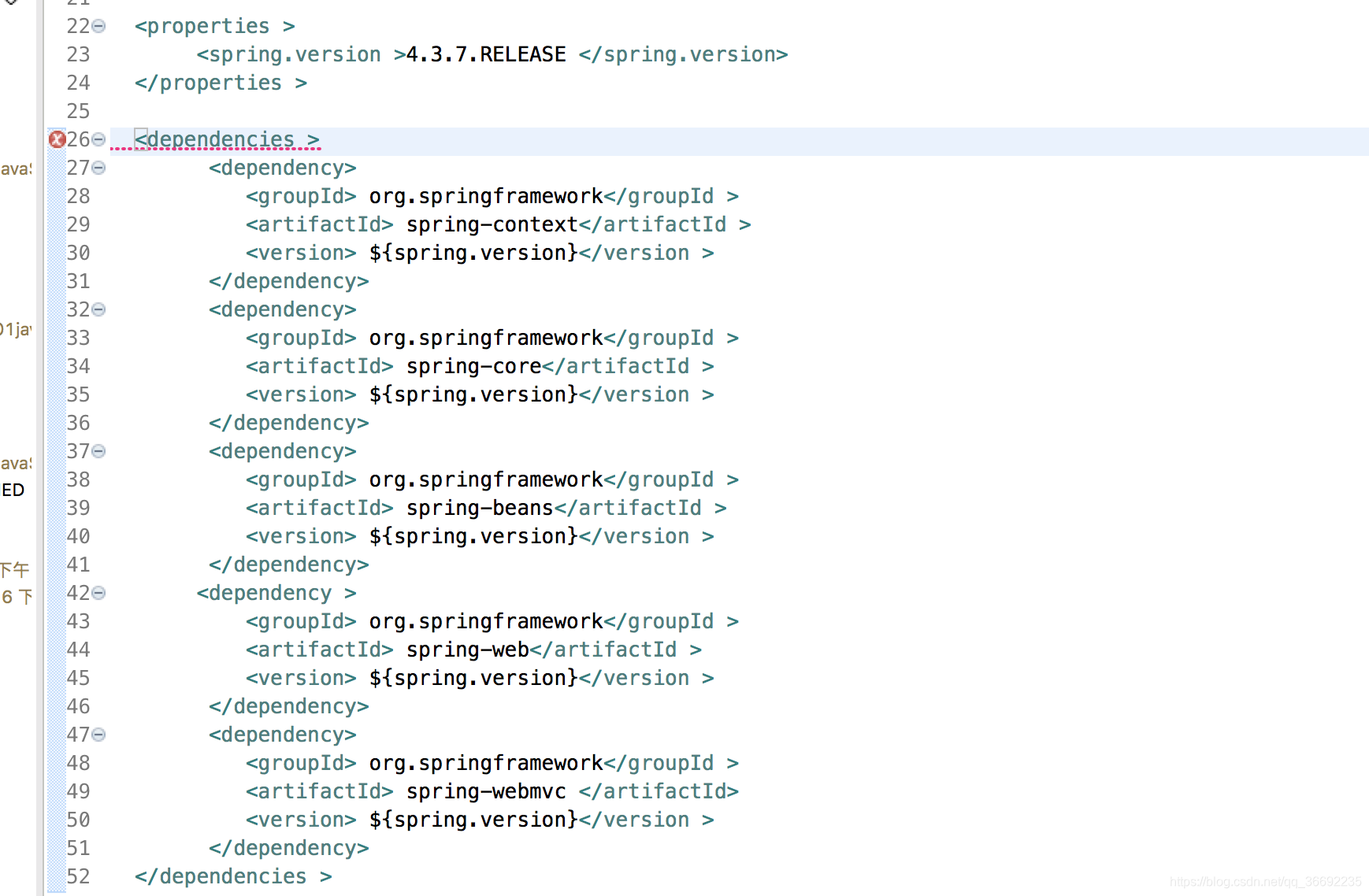
Task: Click org.springframework groupId on line 38
Action: click(x=486, y=479)
